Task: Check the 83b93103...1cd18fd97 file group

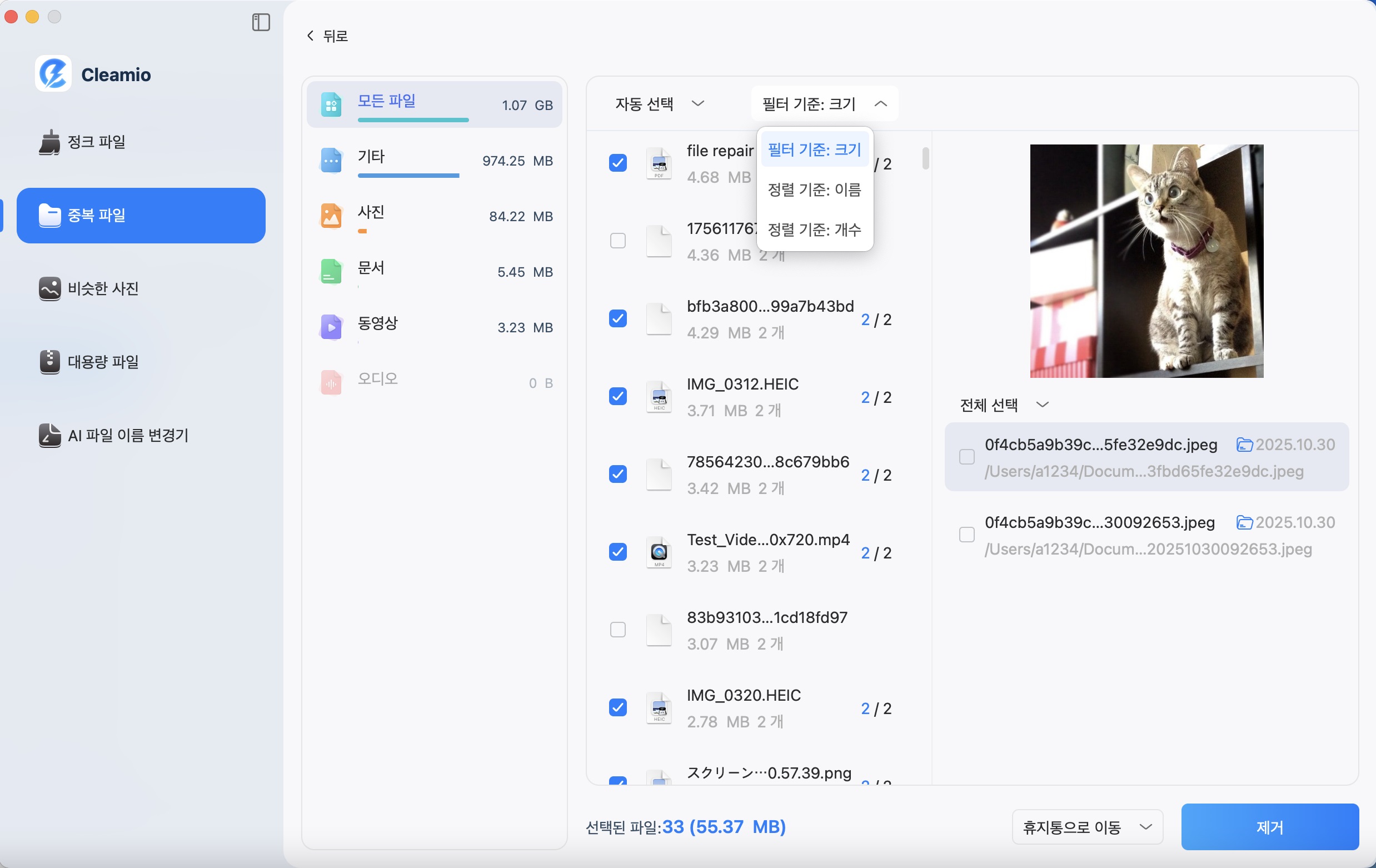Action: (618, 630)
